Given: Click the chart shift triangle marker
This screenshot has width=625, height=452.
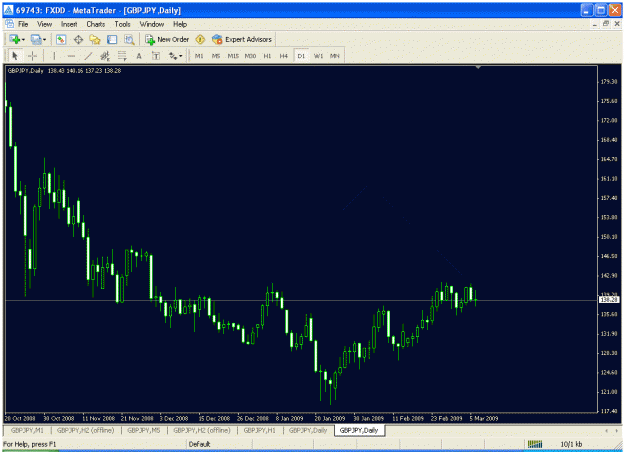Looking at the screenshot, I should point(478,67).
